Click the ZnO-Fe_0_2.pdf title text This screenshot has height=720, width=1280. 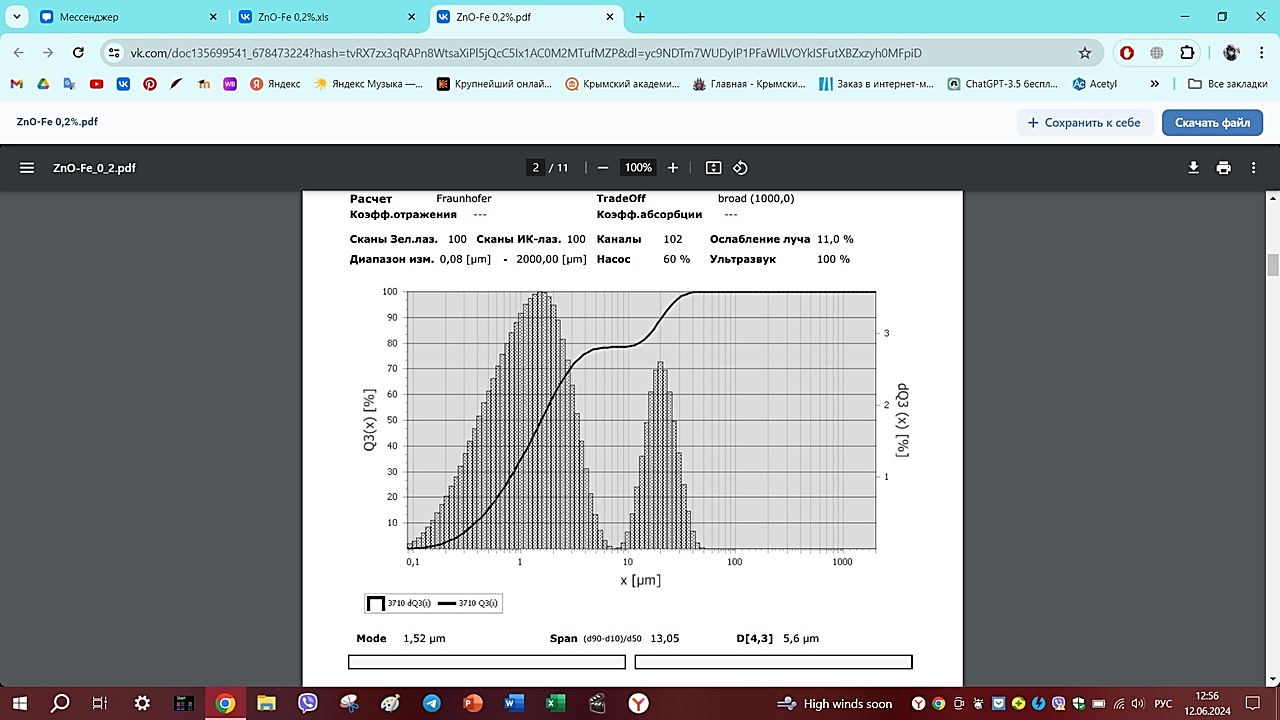pyautogui.click(x=94, y=168)
